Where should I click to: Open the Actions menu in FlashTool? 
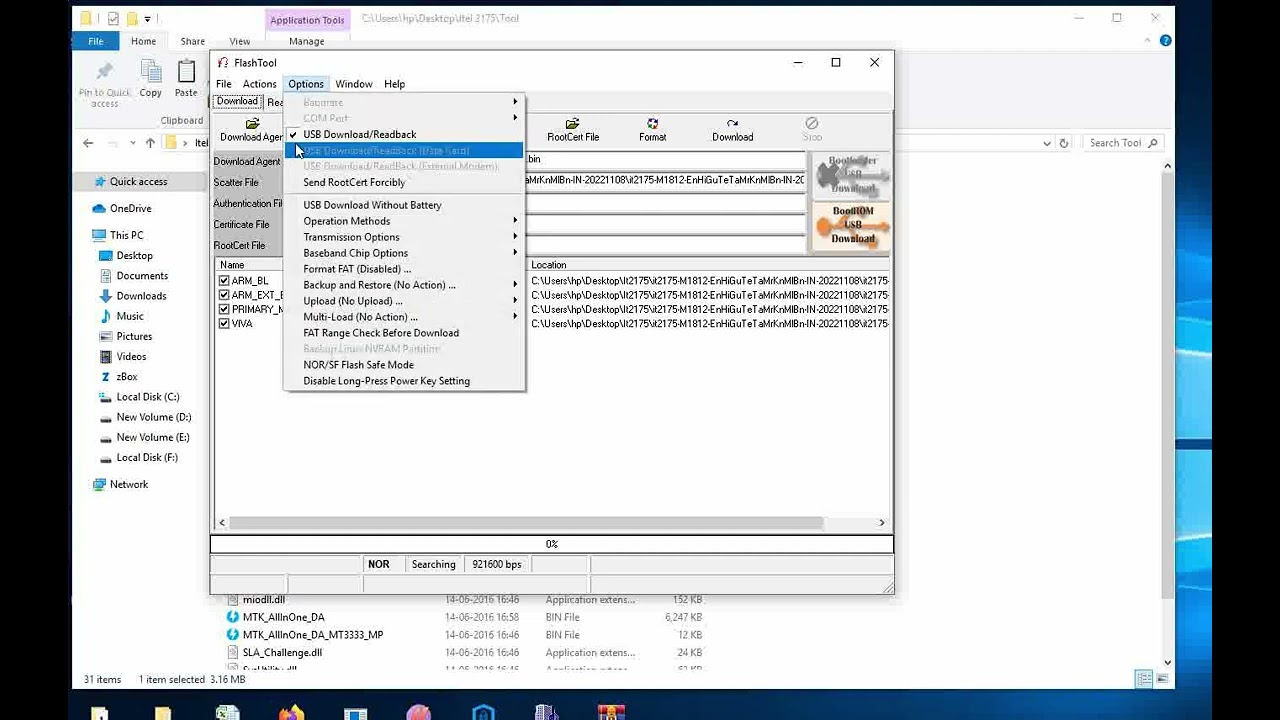coord(259,84)
